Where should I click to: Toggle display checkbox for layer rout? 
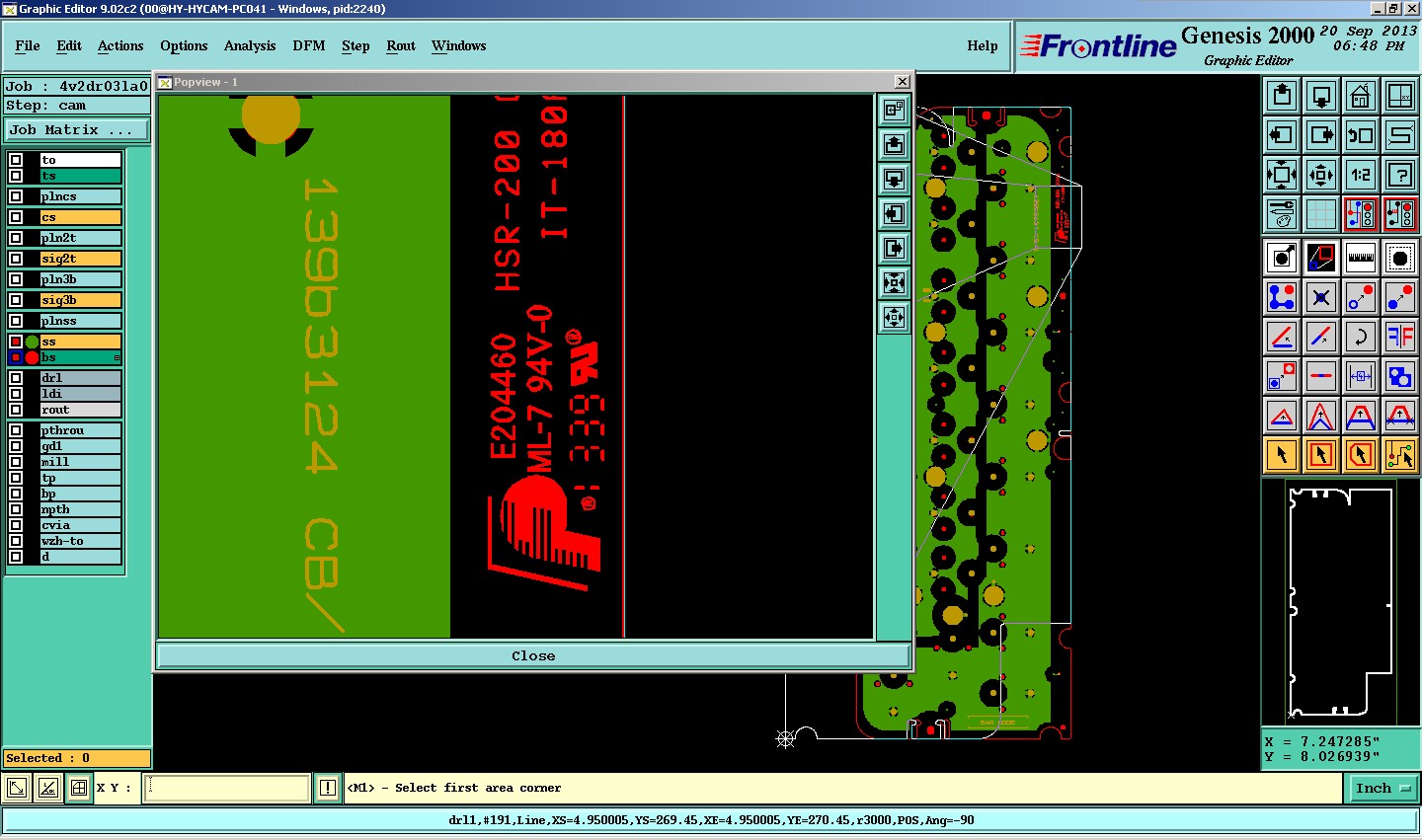pyautogui.click(x=16, y=410)
